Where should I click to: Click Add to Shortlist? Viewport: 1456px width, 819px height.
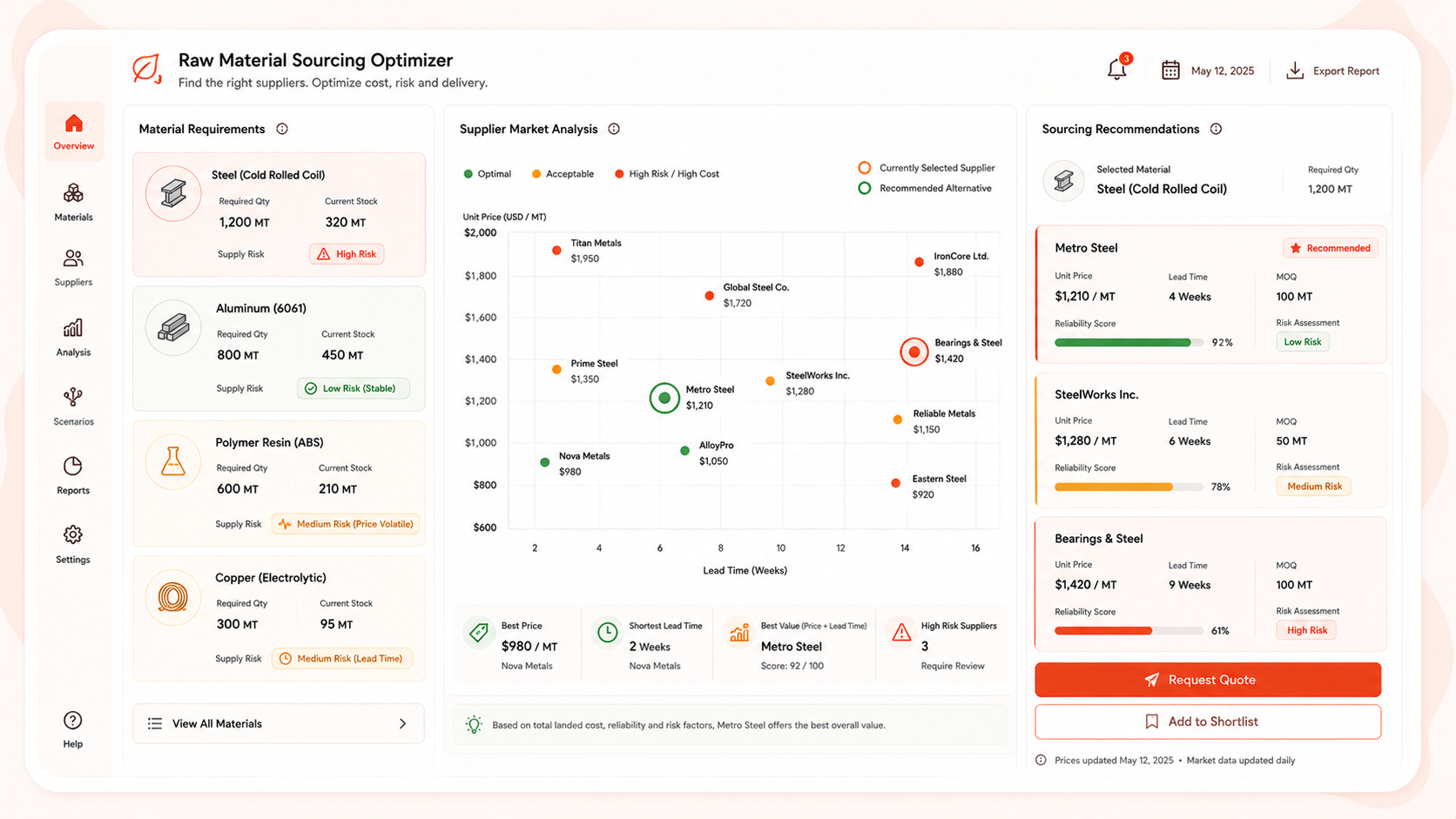[x=1208, y=722]
